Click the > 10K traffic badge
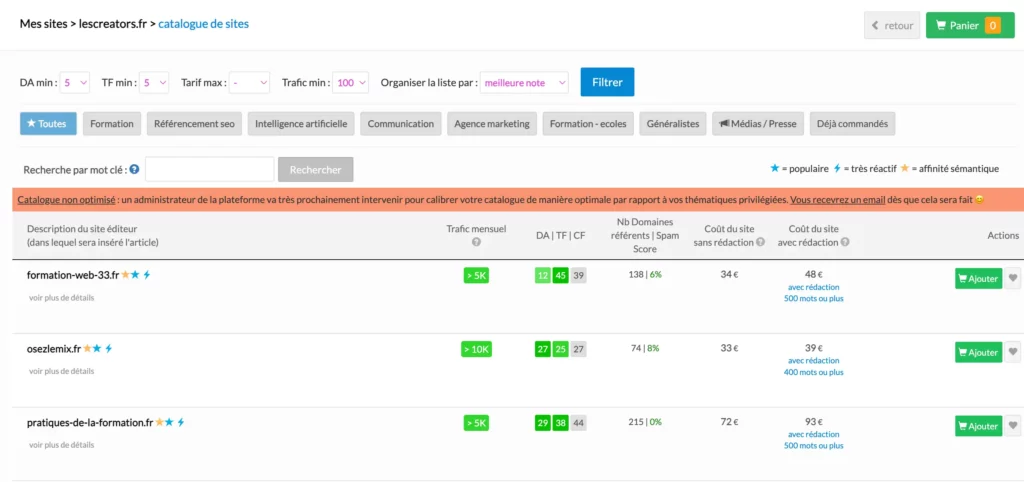The height and width of the screenshot is (482, 1024). coord(476,349)
